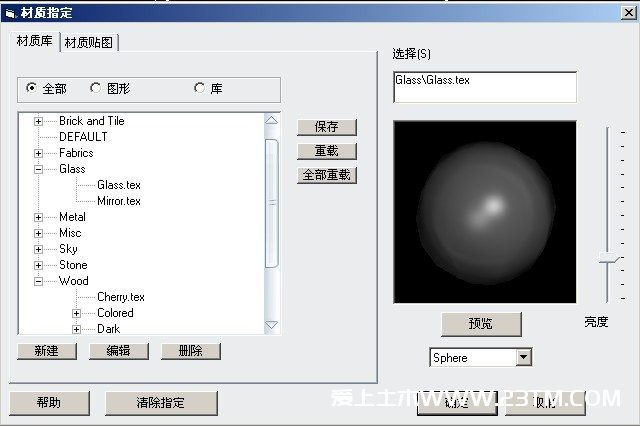Collapse the Wood folder
Screen dimensions: 640x426
pyautogui.click(x=38, y=281)
